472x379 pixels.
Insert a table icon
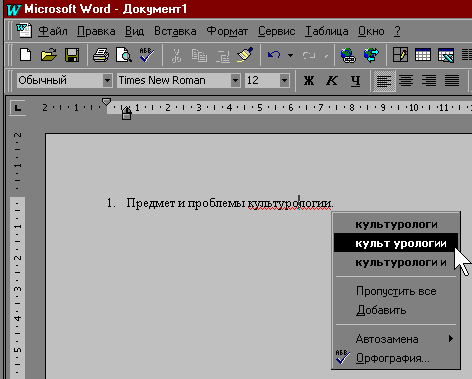tap(423, 55)
